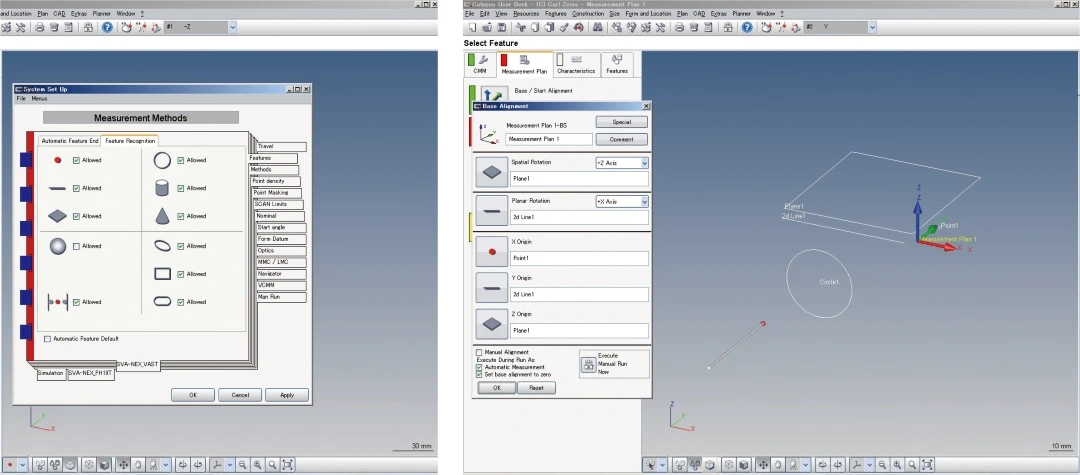
Task: Click the Measurement Plan 1 name field
Action: pyautogui.click(x=549, y=139)
